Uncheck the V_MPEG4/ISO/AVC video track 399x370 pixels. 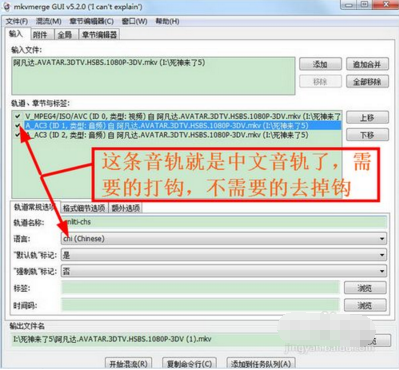18,116
